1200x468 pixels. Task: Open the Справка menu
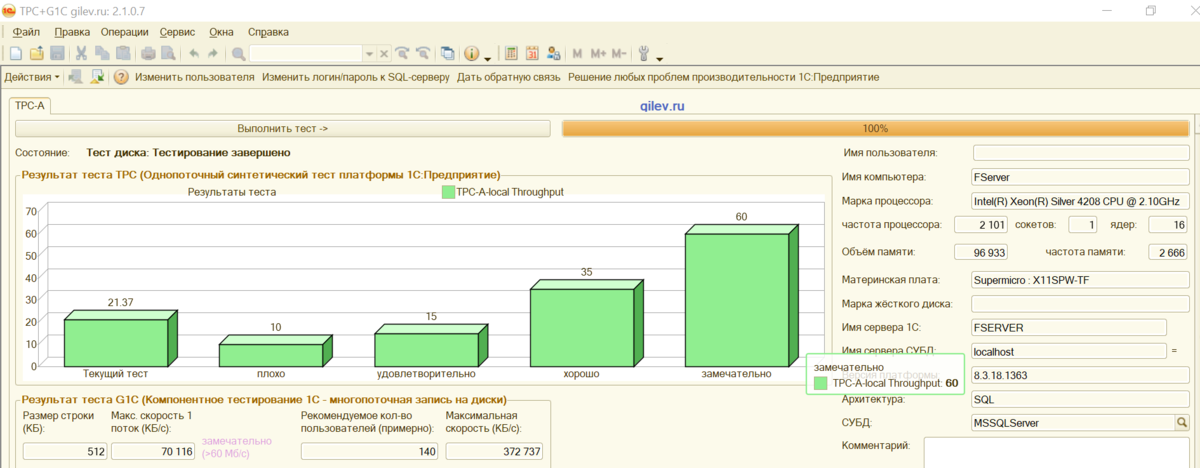coord(267,32)
